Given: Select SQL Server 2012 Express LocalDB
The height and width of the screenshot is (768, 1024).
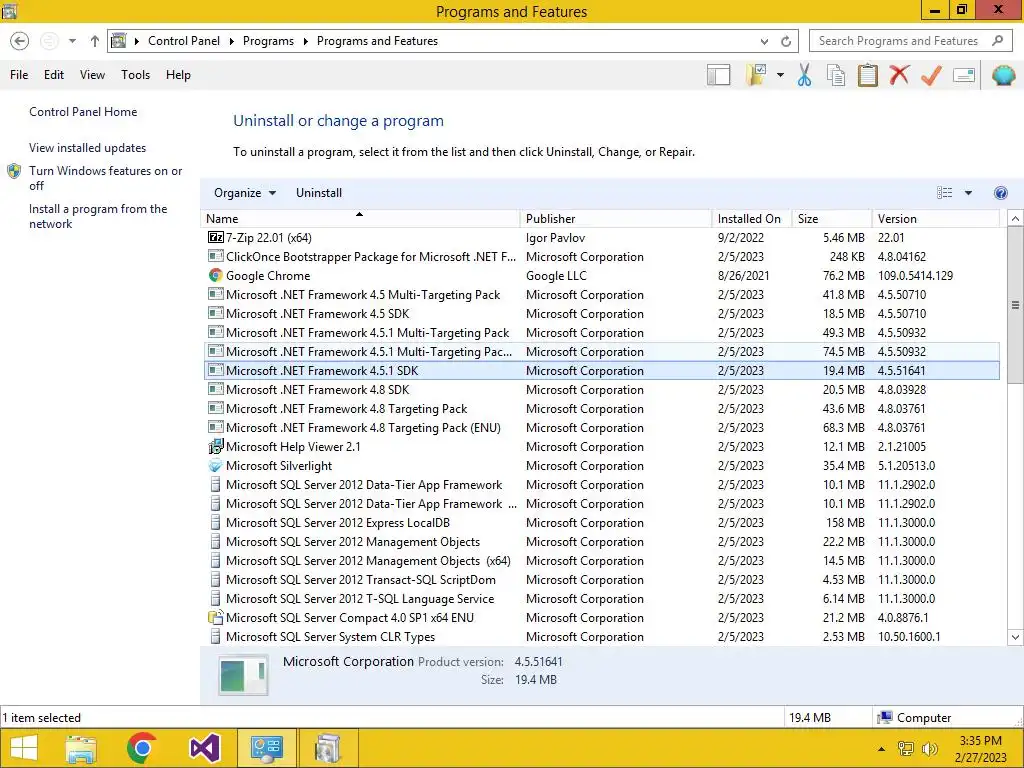Looking at the screenshot, I should (601, 522).
